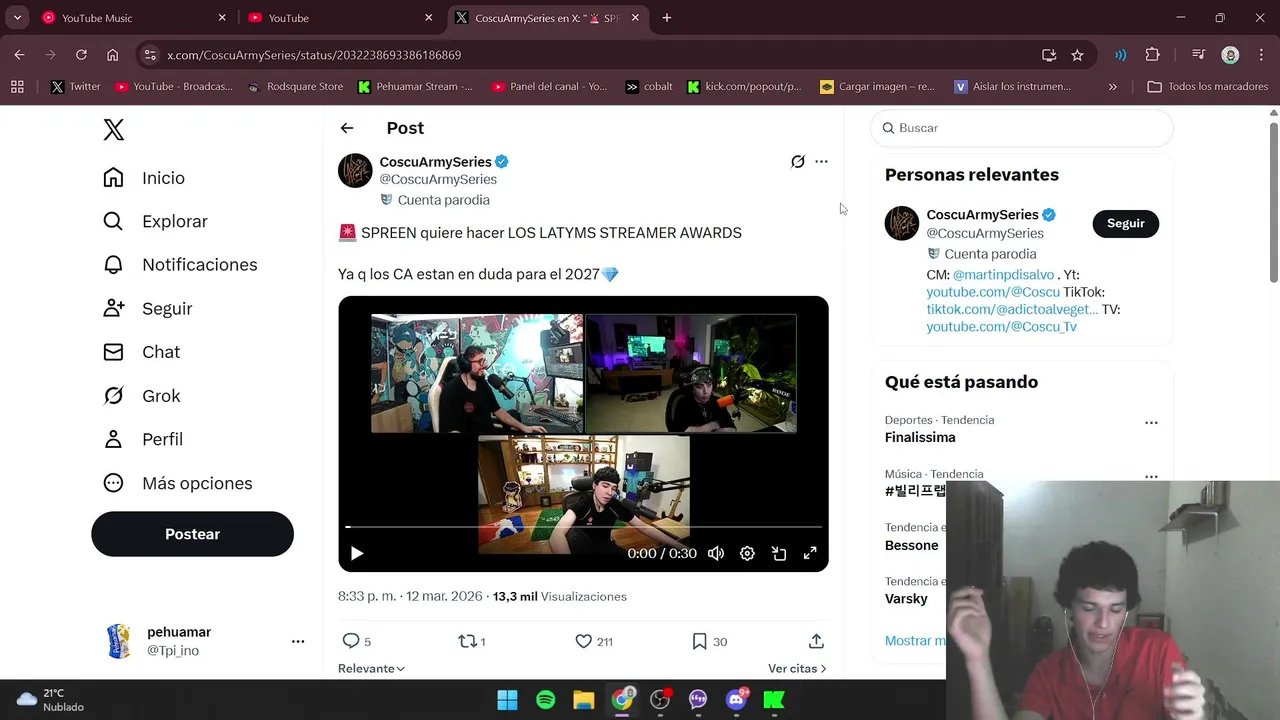Click the share icon on the post

click(816, 641)
